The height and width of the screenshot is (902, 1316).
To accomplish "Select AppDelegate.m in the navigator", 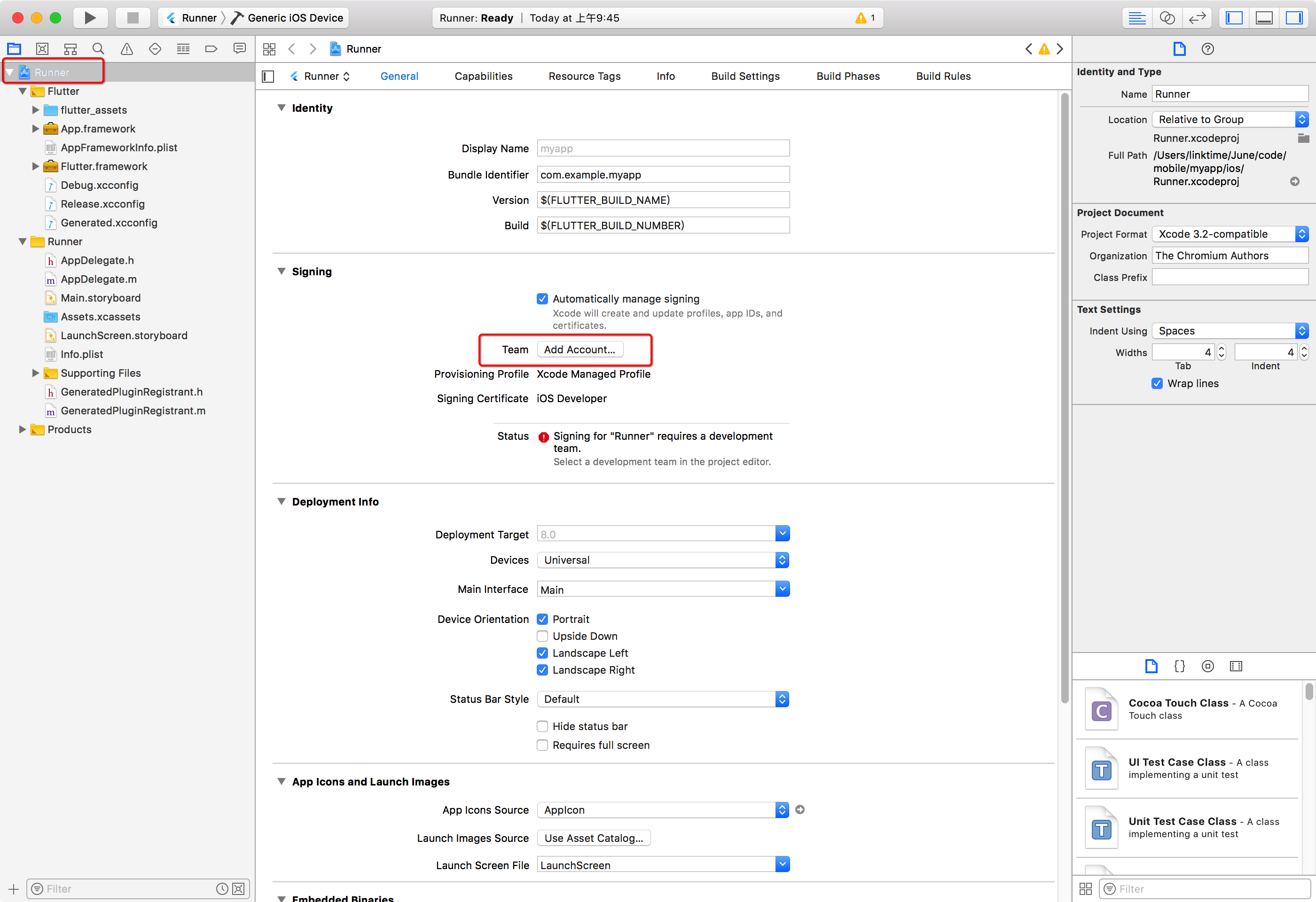I will [99, 279].
